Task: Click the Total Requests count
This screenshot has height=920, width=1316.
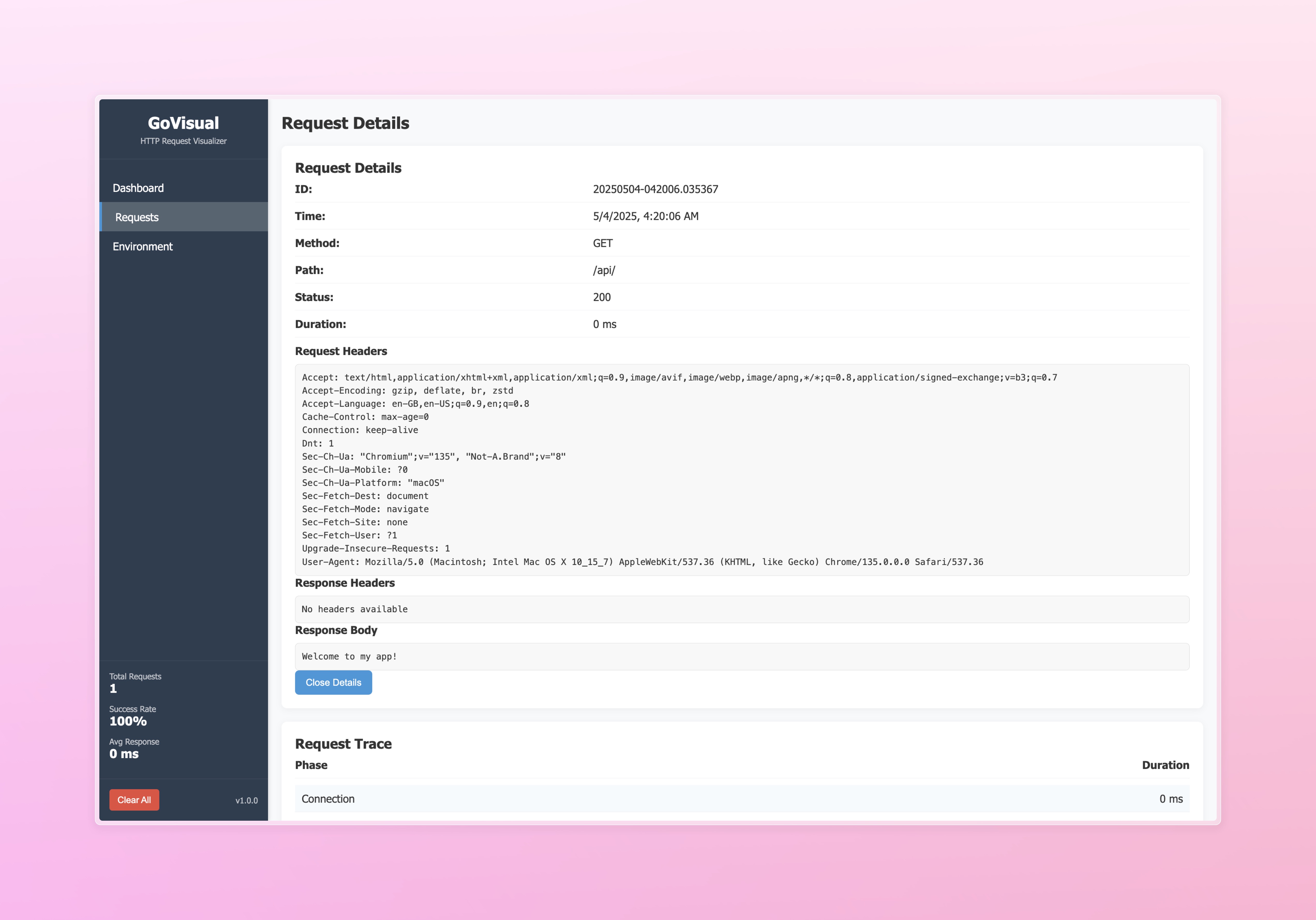Action: (x=114, y=689)
